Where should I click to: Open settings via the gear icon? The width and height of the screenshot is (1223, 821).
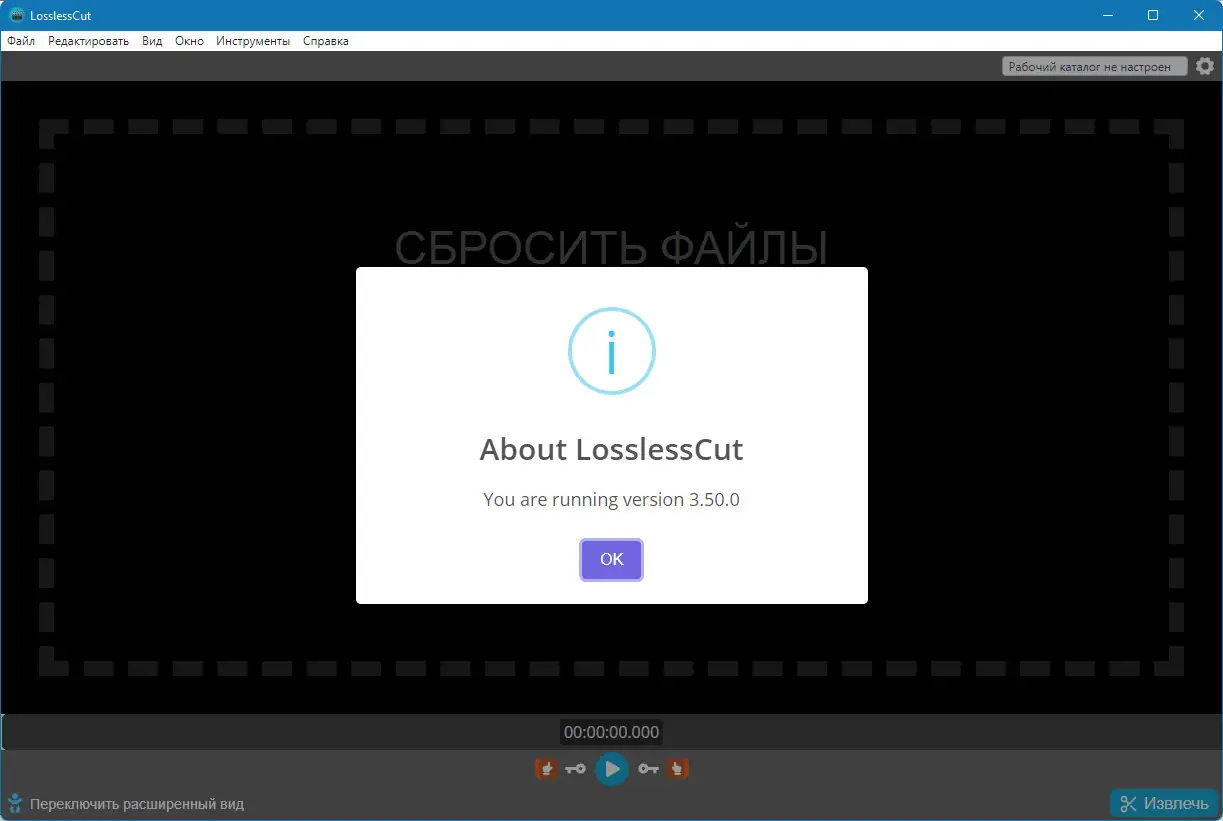pyautogui.click(x=1205, y=66)
